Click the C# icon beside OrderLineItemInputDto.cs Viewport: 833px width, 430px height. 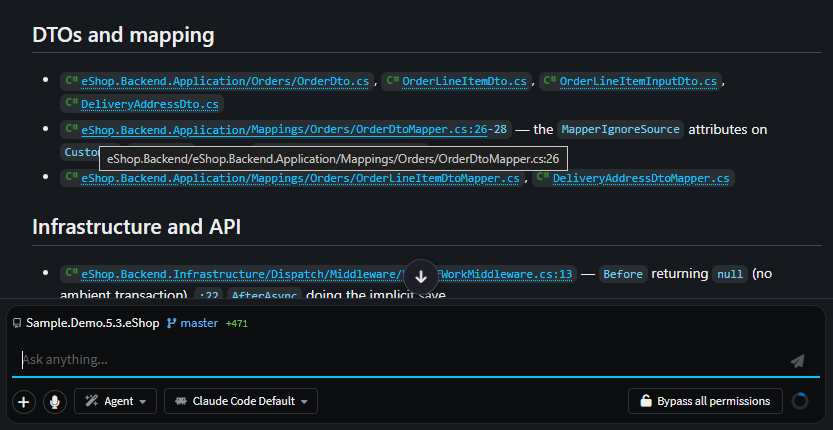(x=550, y=81)
